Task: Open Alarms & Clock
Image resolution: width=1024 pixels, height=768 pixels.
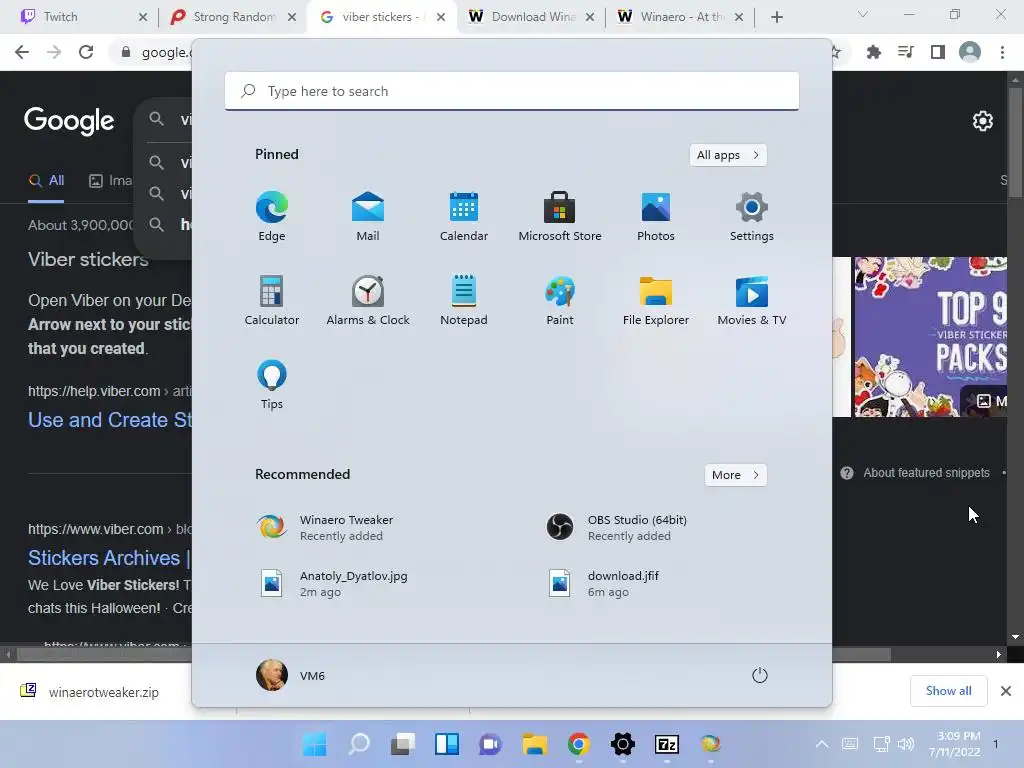Action: click(x=368, y=300)
